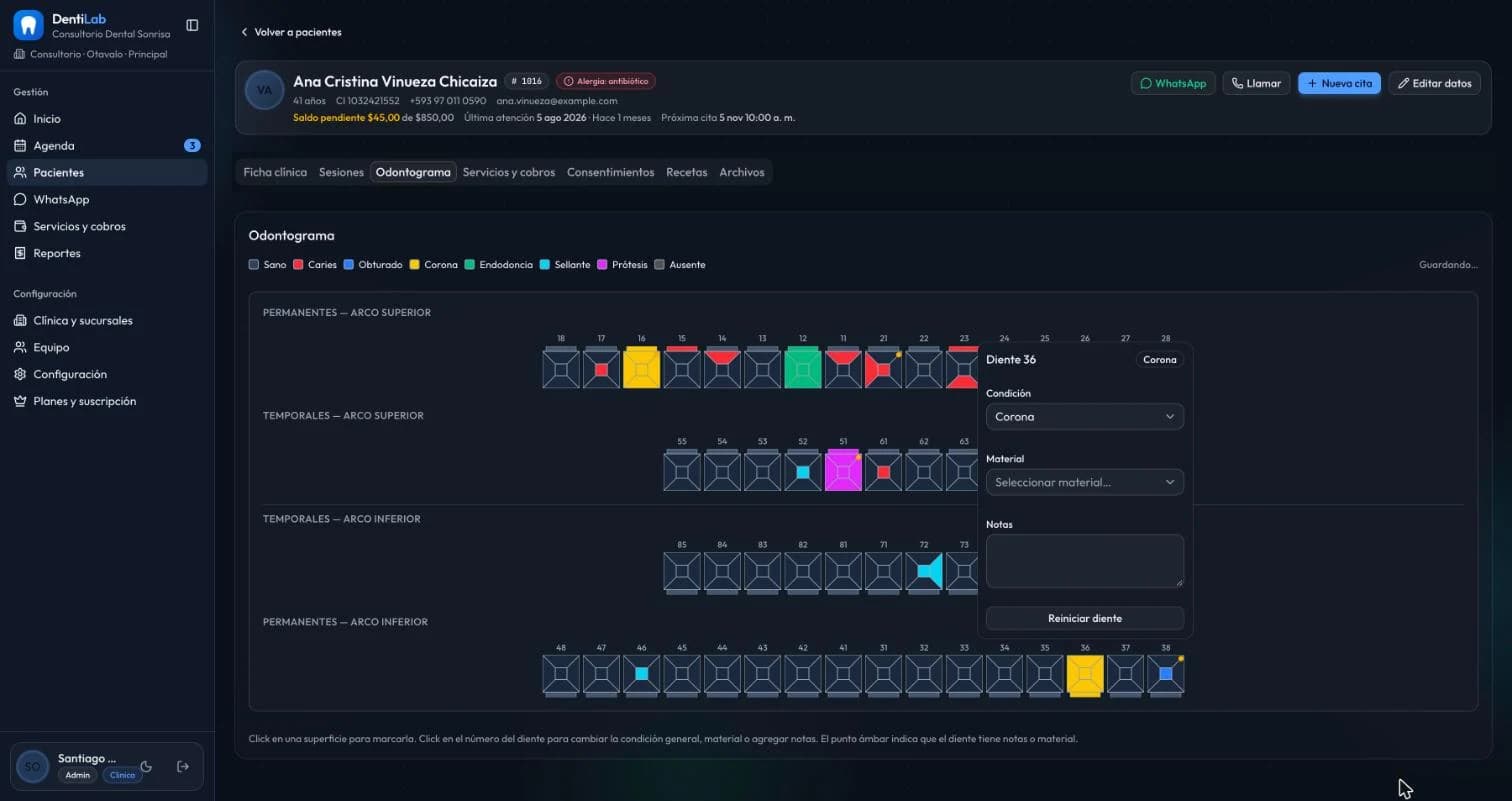The width and height of the screenshot is (1512, 801).
Task: Click the back arrow beside Volver a pacientes
Action: (244, 32)
